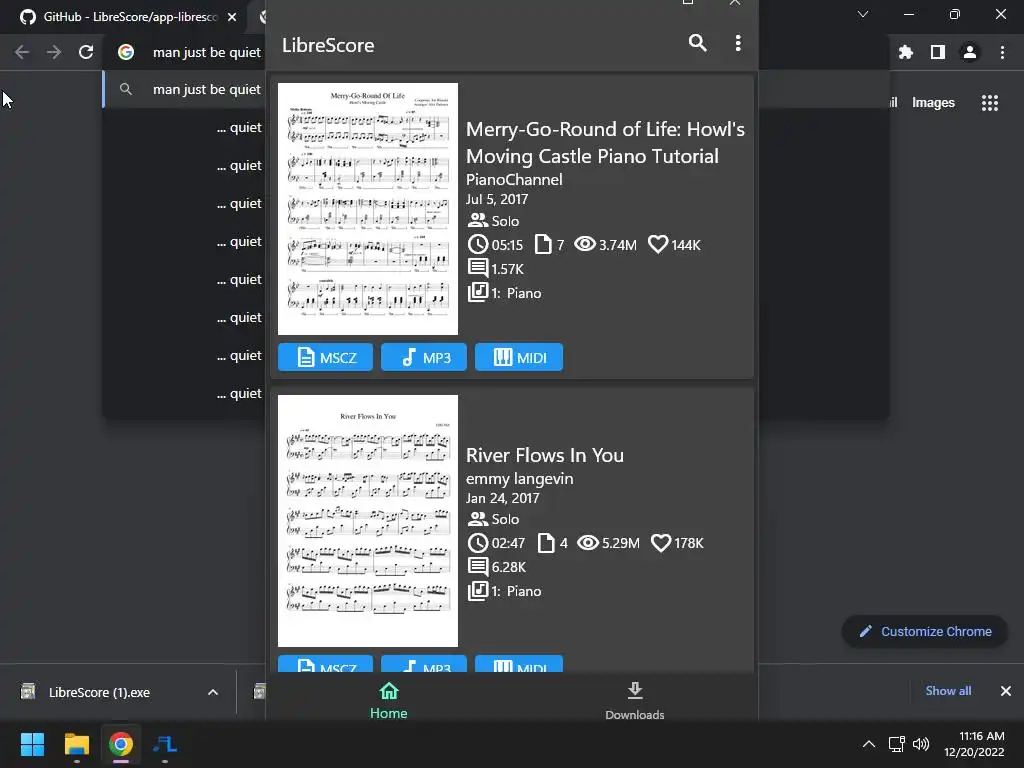1024x768 pixels.
Task: Click the emmy langevin author name
Action: coord(519,479)
